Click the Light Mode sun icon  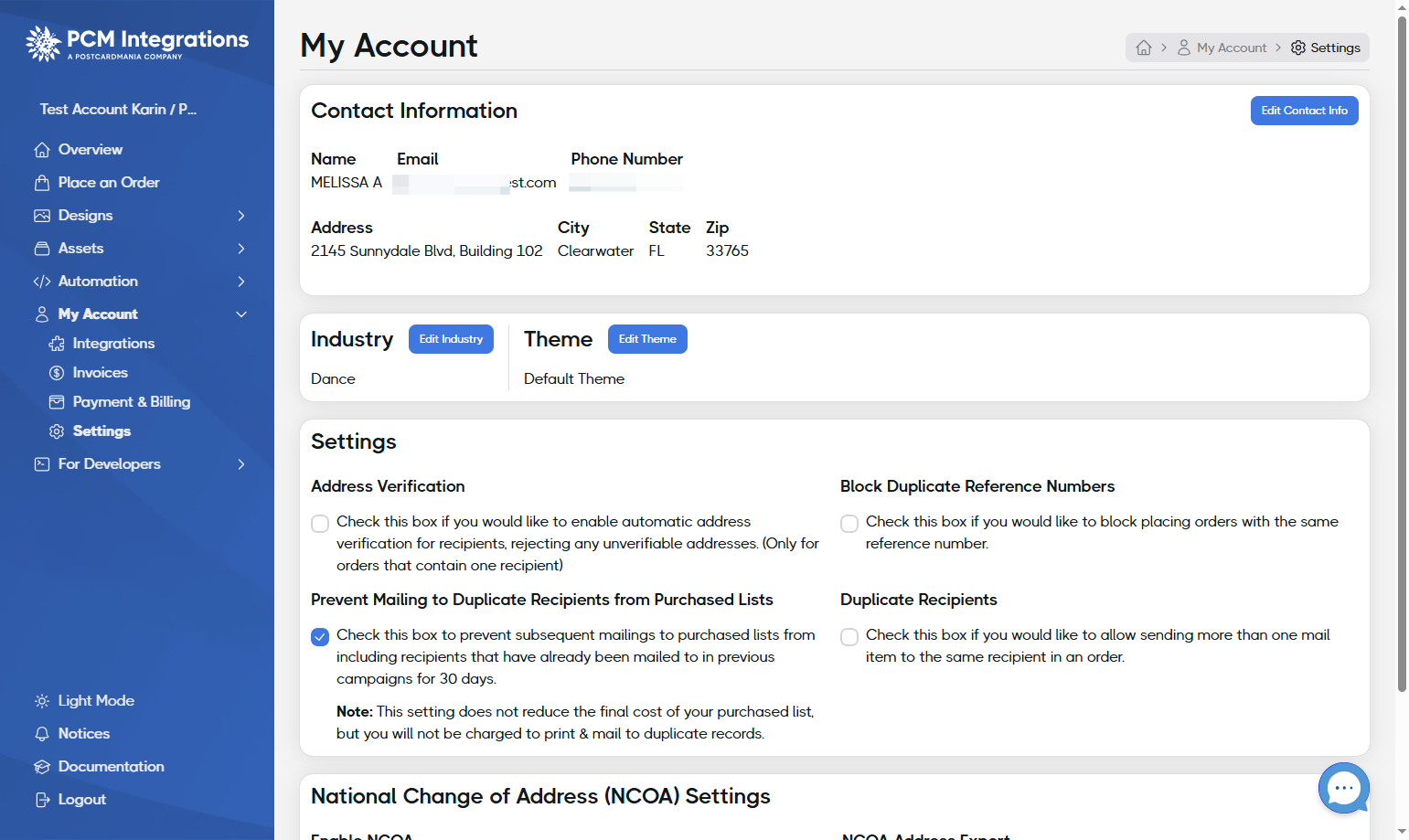coord(42,701)
